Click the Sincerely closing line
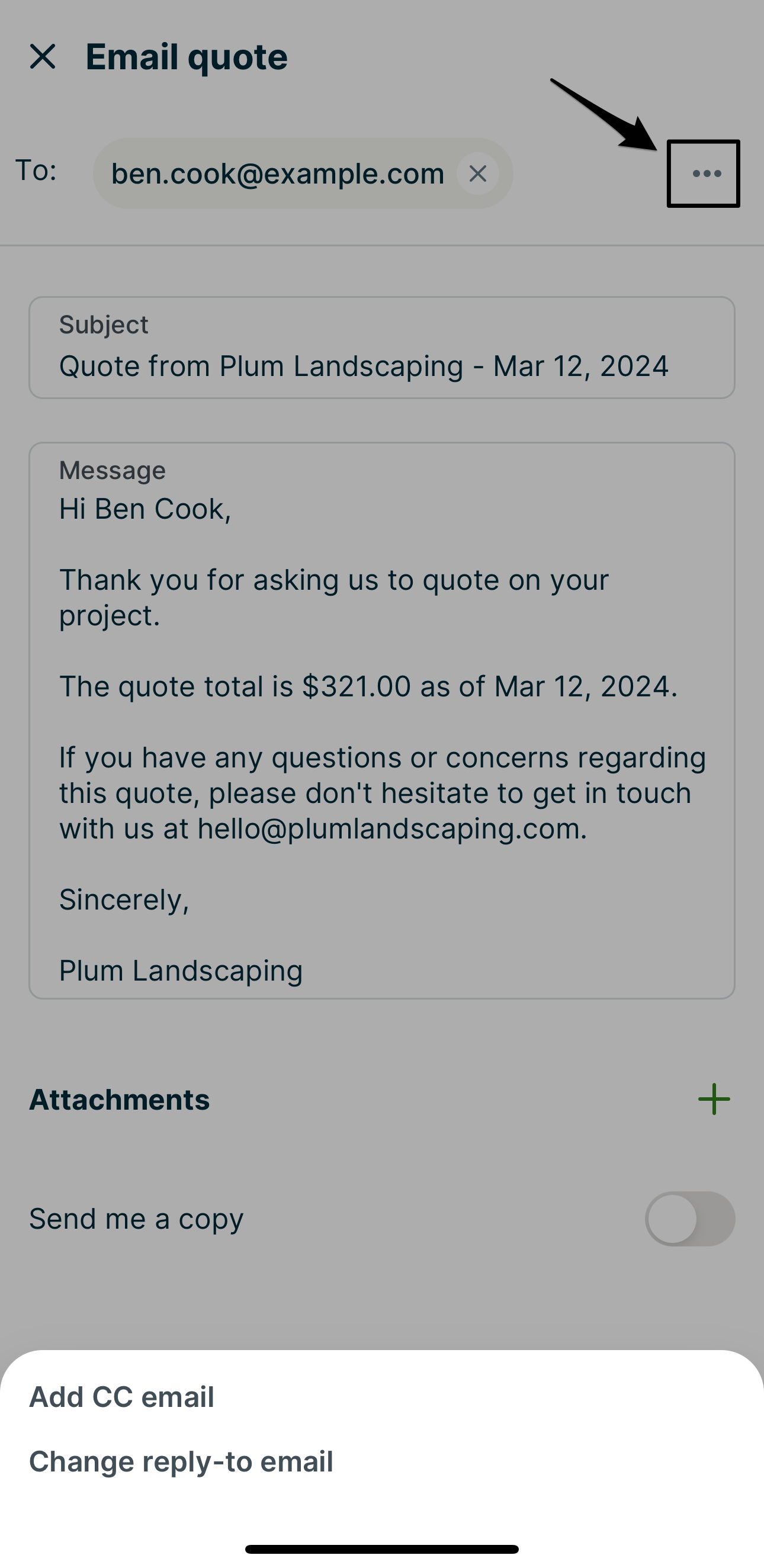The height and width of the screenshot is (1568, 764). coord(124,899)
